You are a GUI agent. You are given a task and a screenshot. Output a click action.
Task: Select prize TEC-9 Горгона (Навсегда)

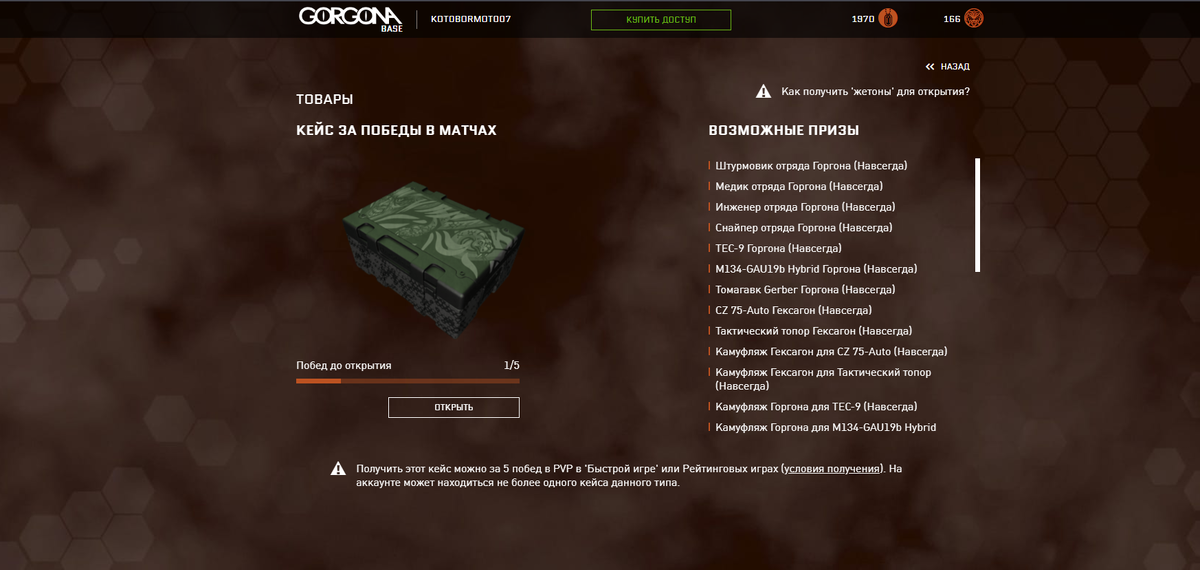pyautogui.click(x=778, y=248)
